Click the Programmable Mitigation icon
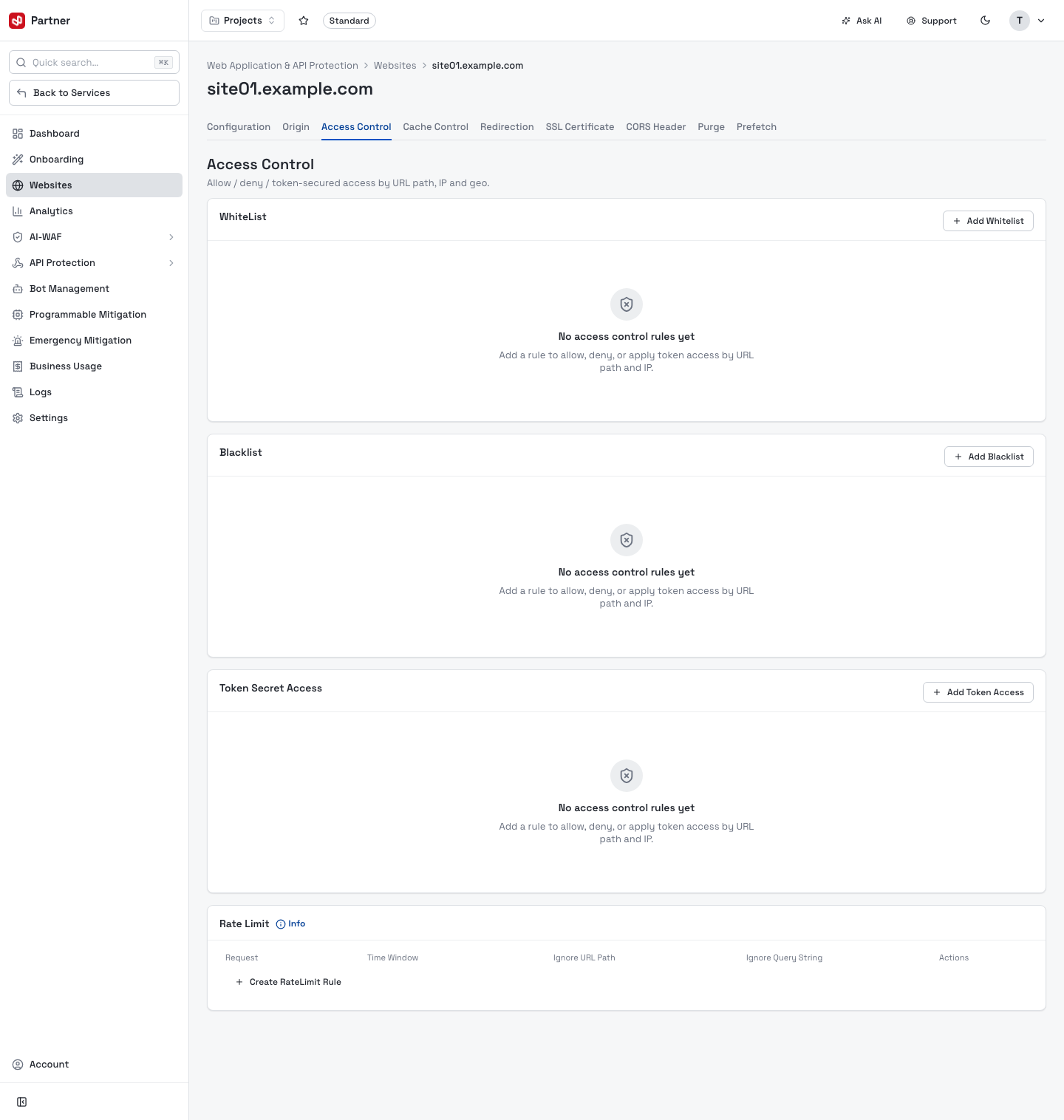The height and width of the screenshot is (1120, 1064). coord(18,315)
